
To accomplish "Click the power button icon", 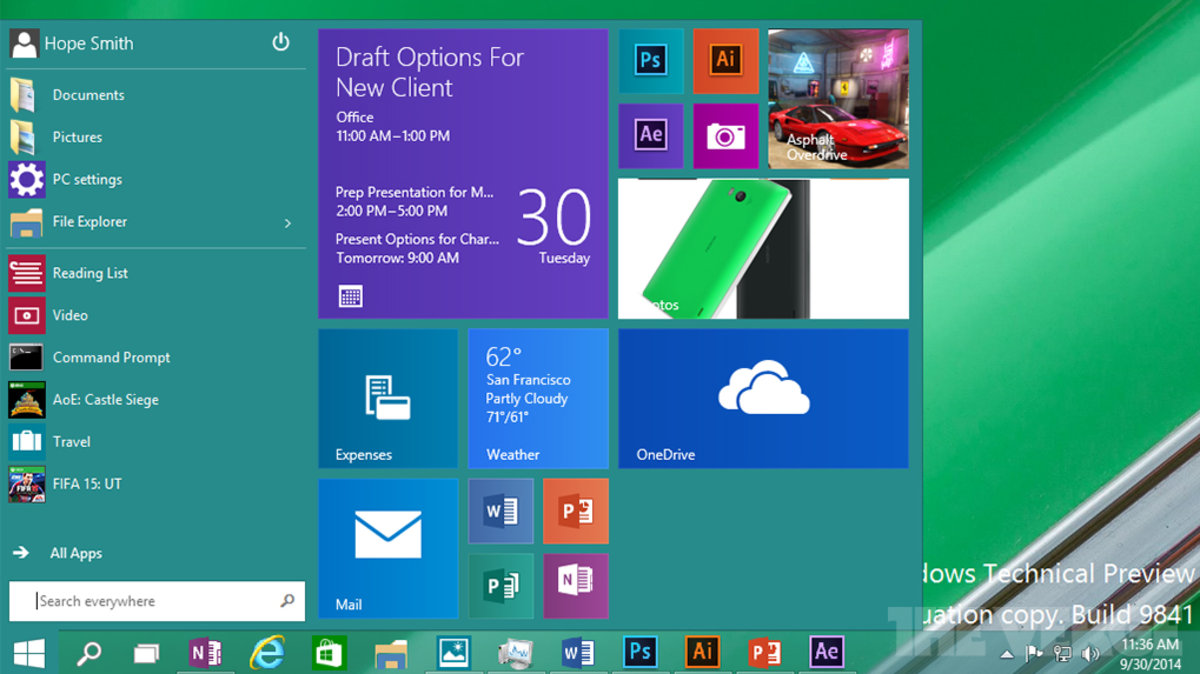I will coord(281,42).
